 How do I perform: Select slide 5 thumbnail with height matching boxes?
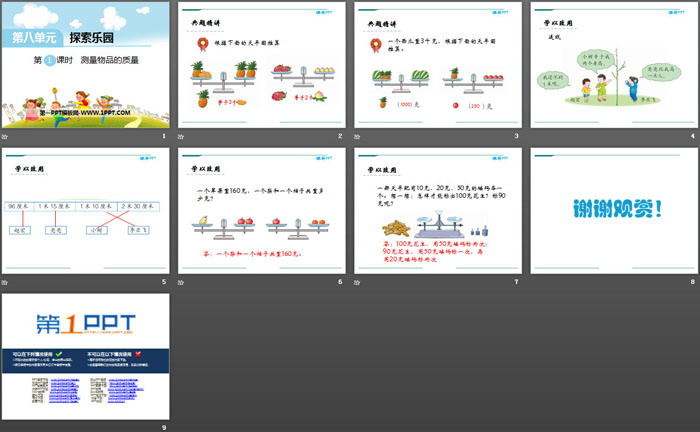[86, 211]
